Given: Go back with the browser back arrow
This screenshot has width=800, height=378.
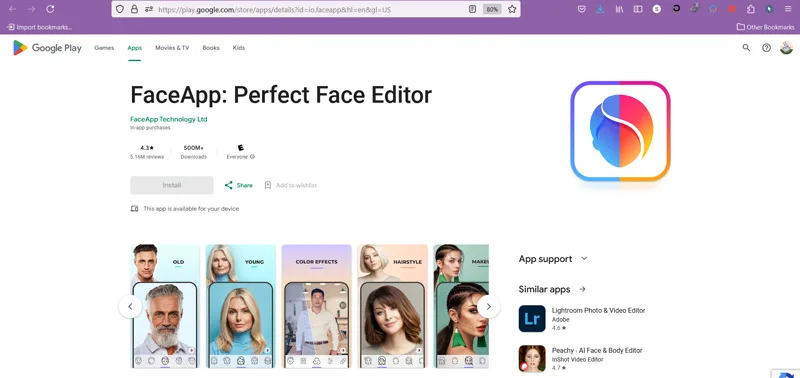Looking at the screenshot, I should [13, 9].
